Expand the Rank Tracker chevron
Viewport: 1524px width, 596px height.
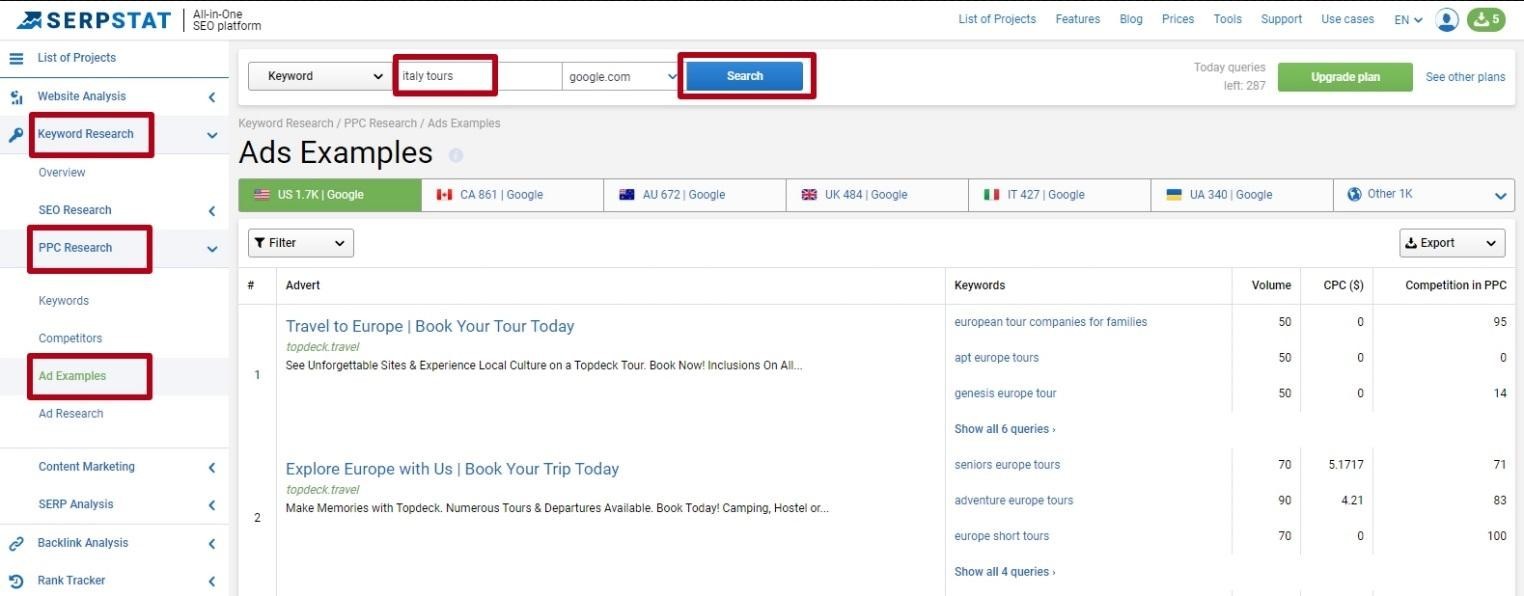click(x=212, y=581)
